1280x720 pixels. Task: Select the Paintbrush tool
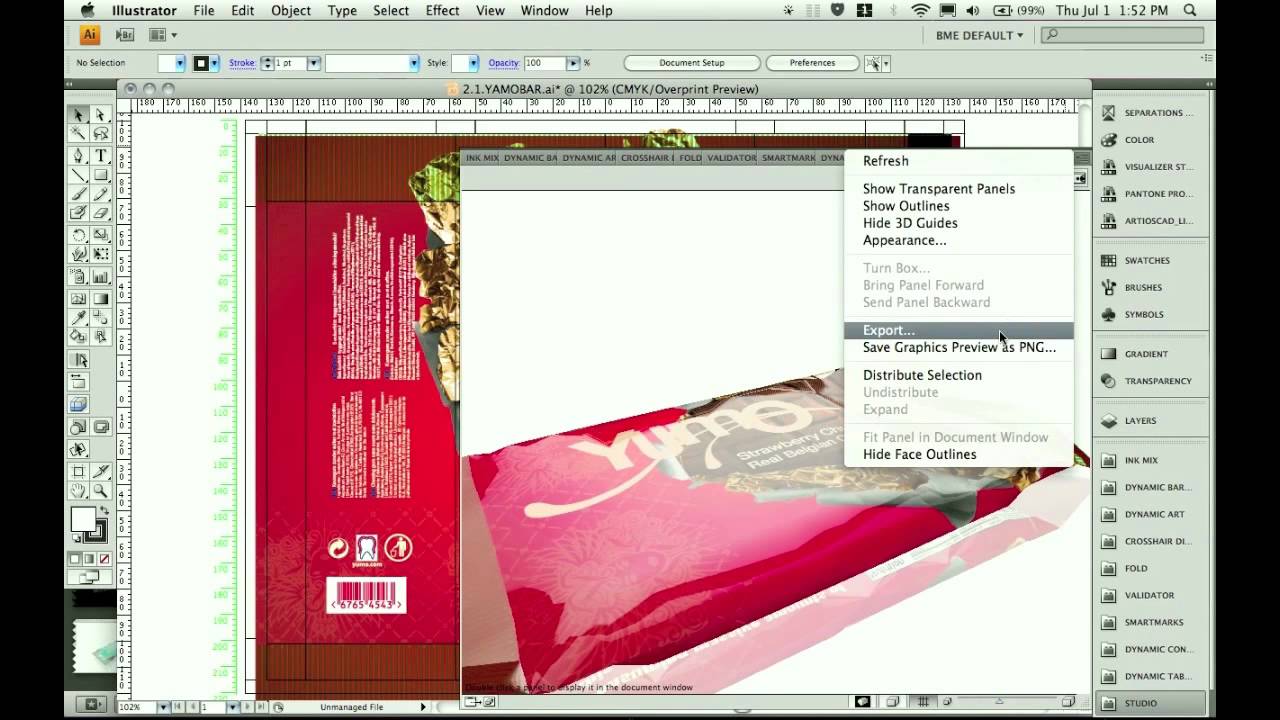(x=78, y=194)
